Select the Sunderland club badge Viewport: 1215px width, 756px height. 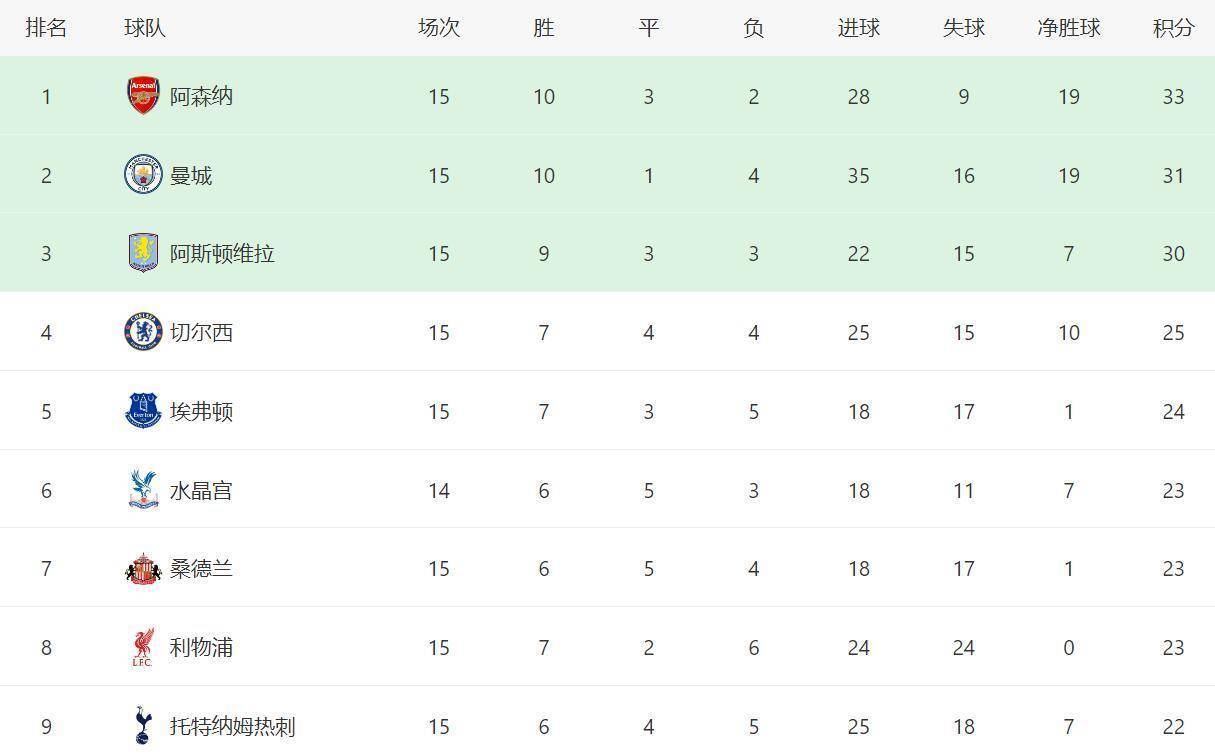(x=143, y=568)
